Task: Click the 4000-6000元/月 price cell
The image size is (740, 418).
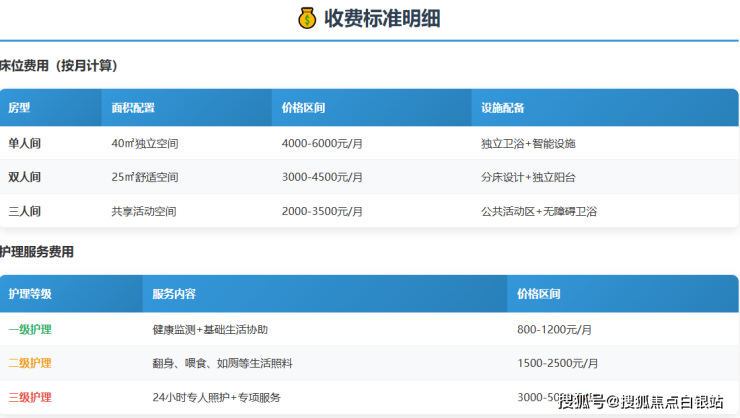Action: pyautogui.click(x=322, y=143)
